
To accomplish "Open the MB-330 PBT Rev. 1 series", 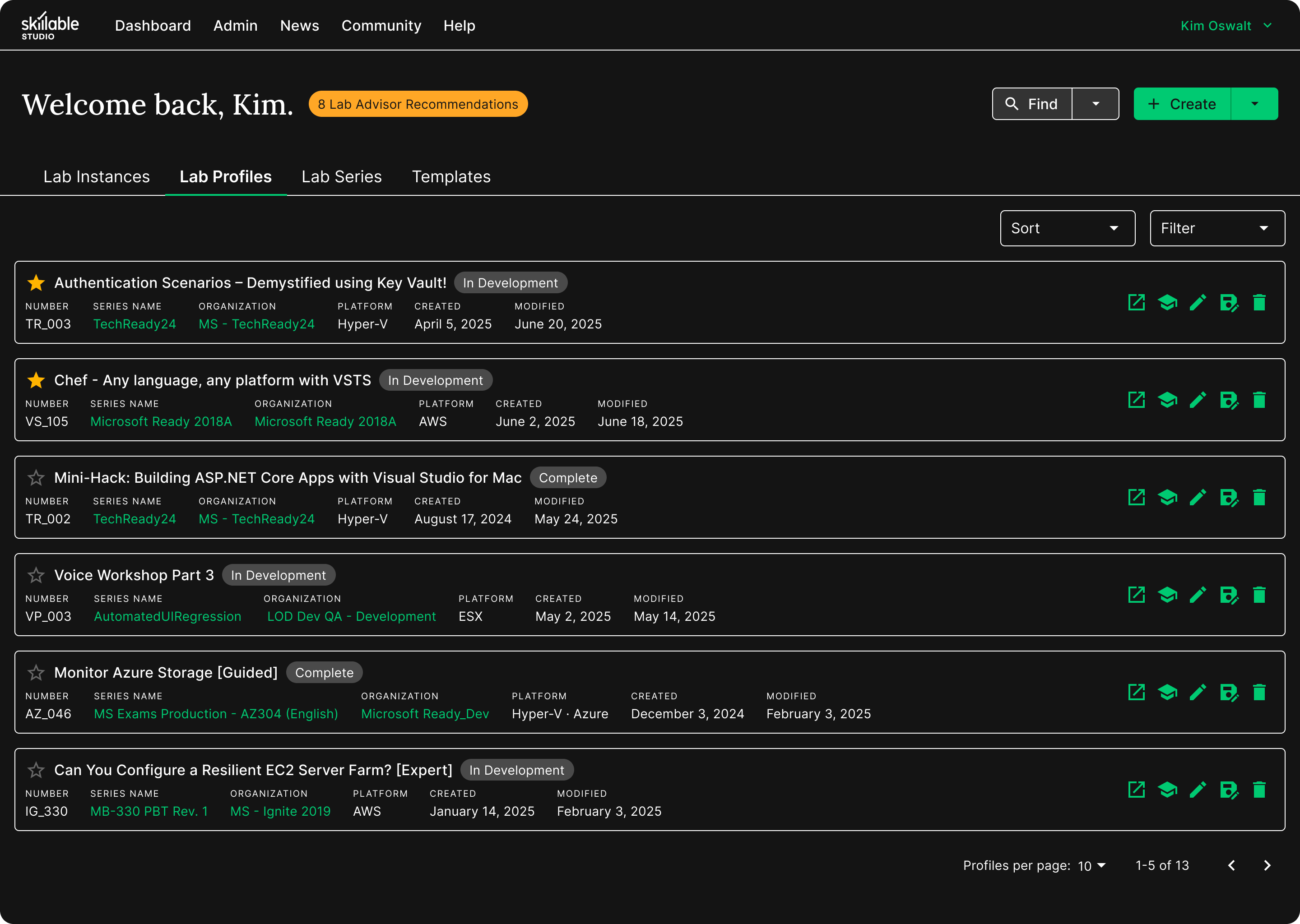I will [x=149, y=811].
